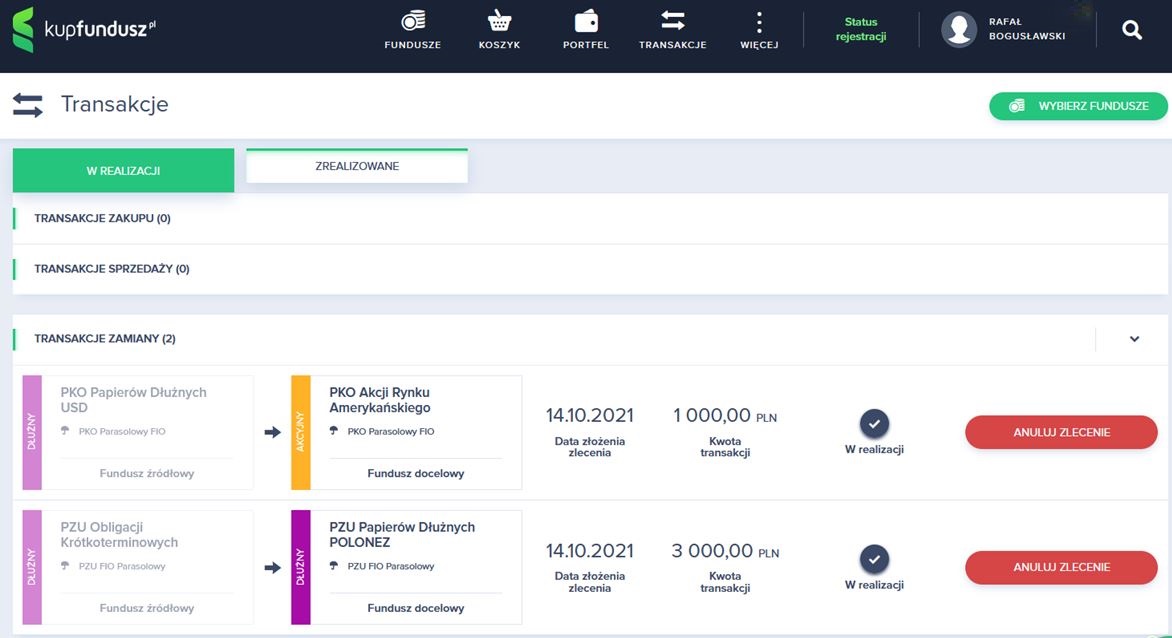Open search with the magnifier icon
1172x638 pixels.
pyautogui.click(x=1132, y=30)
